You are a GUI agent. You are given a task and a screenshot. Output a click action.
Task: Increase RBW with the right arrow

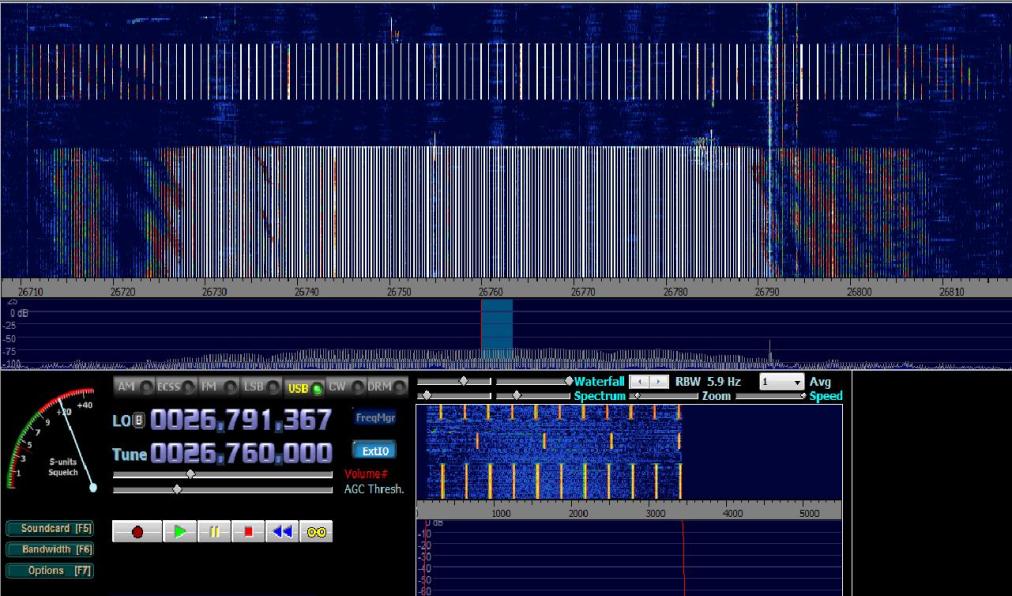659,382
